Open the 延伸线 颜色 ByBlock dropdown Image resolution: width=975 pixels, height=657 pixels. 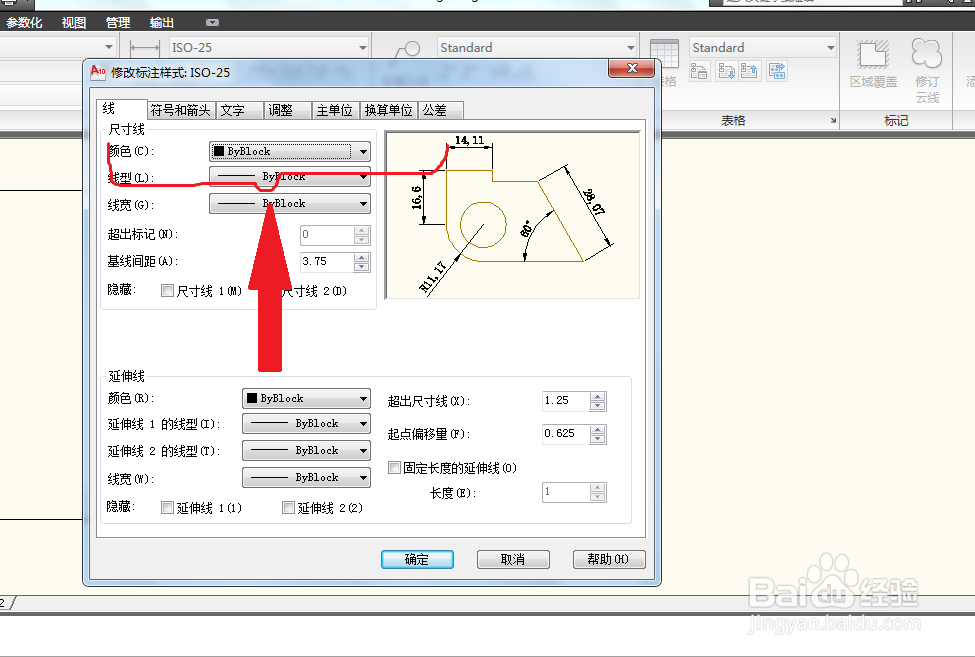(x=306, y=398)
